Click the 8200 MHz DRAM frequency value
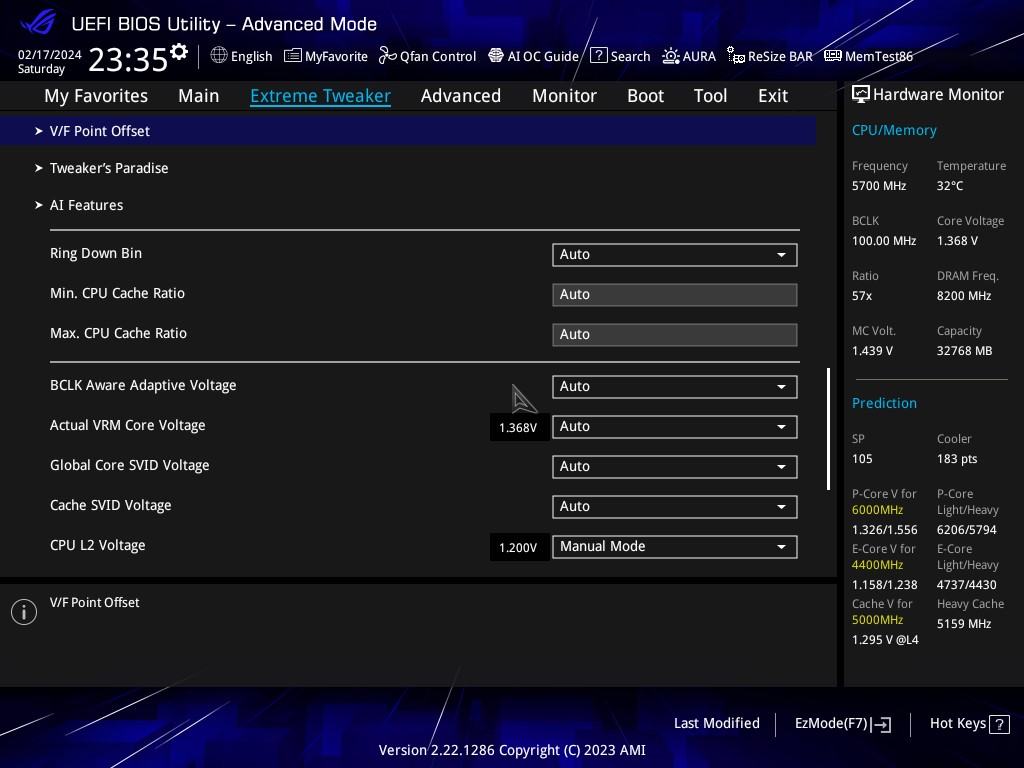 click(x=964, y=296)
